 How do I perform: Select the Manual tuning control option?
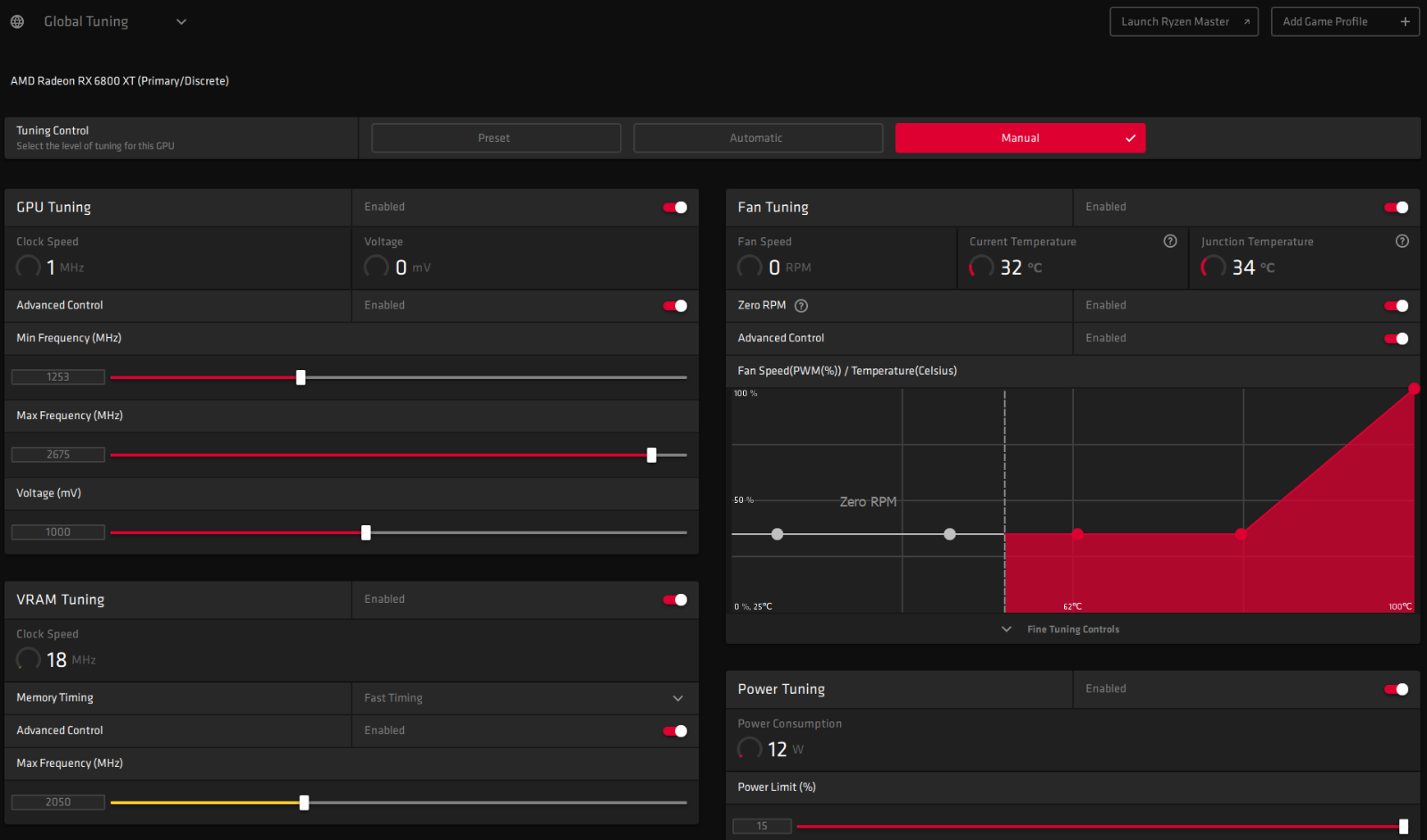(x=1020, y=138)
